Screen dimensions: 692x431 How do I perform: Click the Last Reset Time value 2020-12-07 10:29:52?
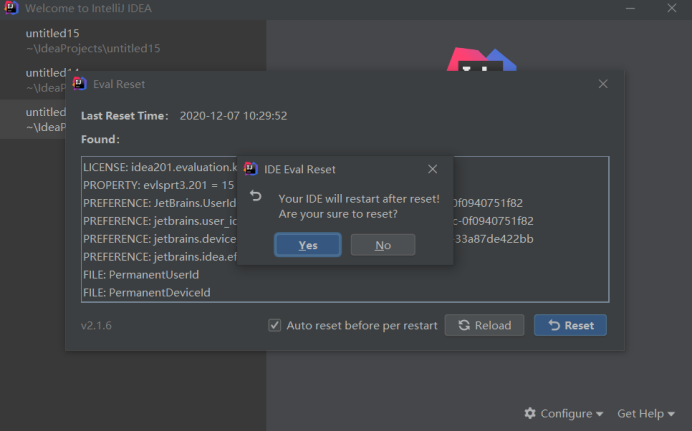233,116
